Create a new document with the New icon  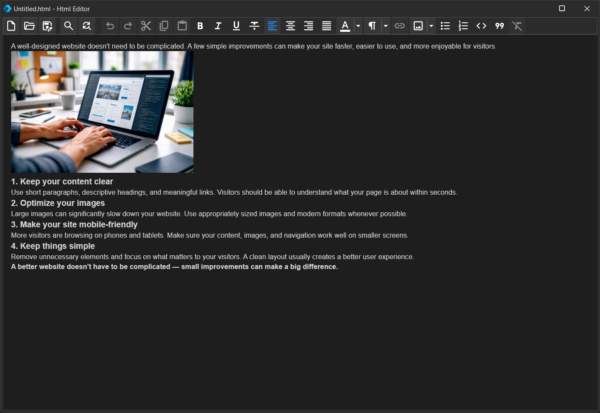point(11,26)
